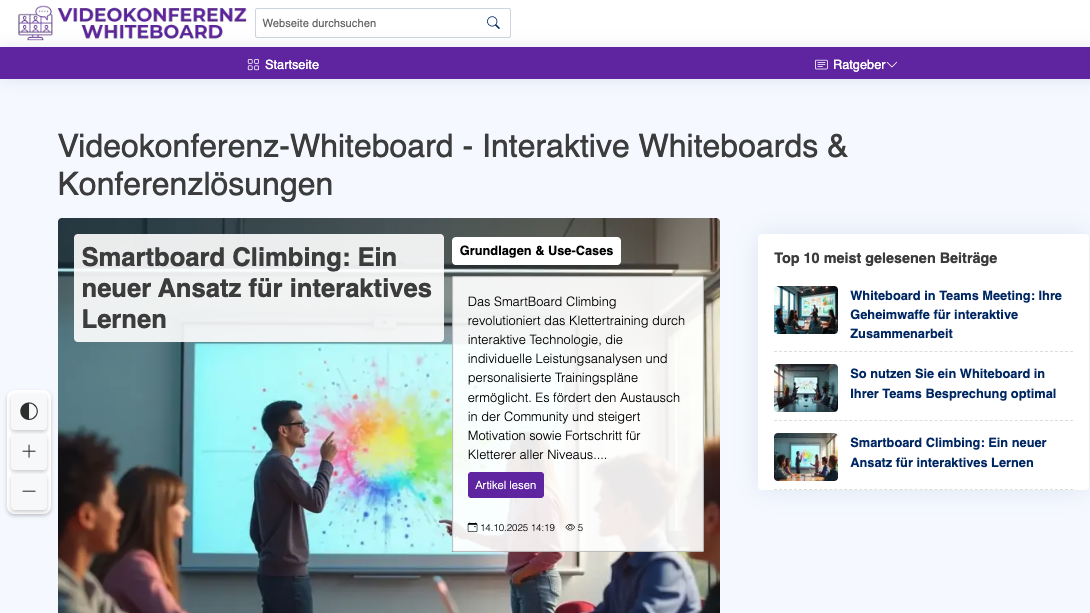Click the minus icon to decrease font size

29,491
